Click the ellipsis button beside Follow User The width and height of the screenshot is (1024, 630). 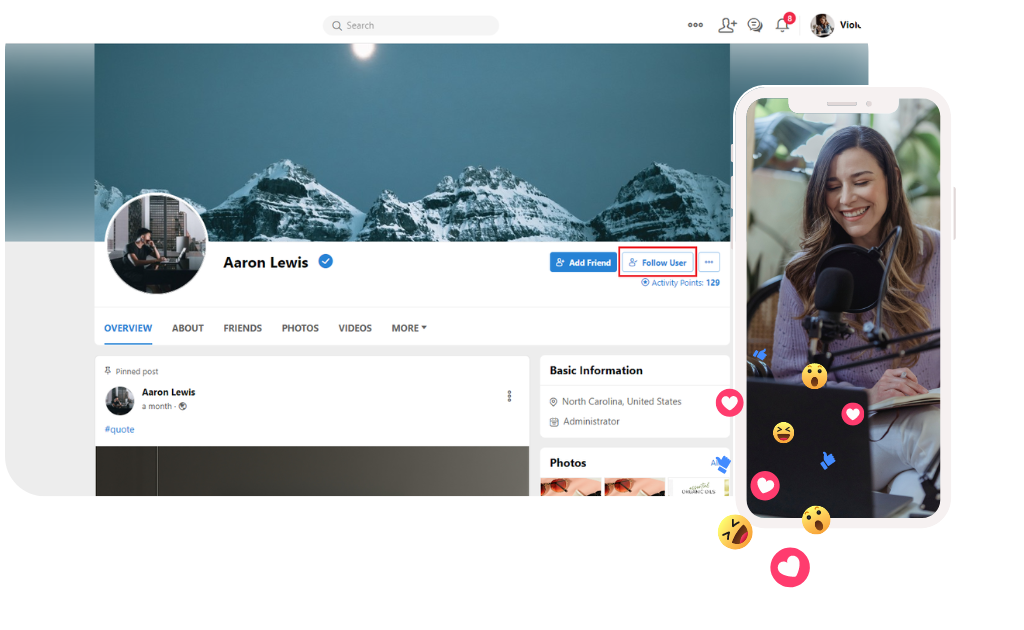[x=708, y=261]
